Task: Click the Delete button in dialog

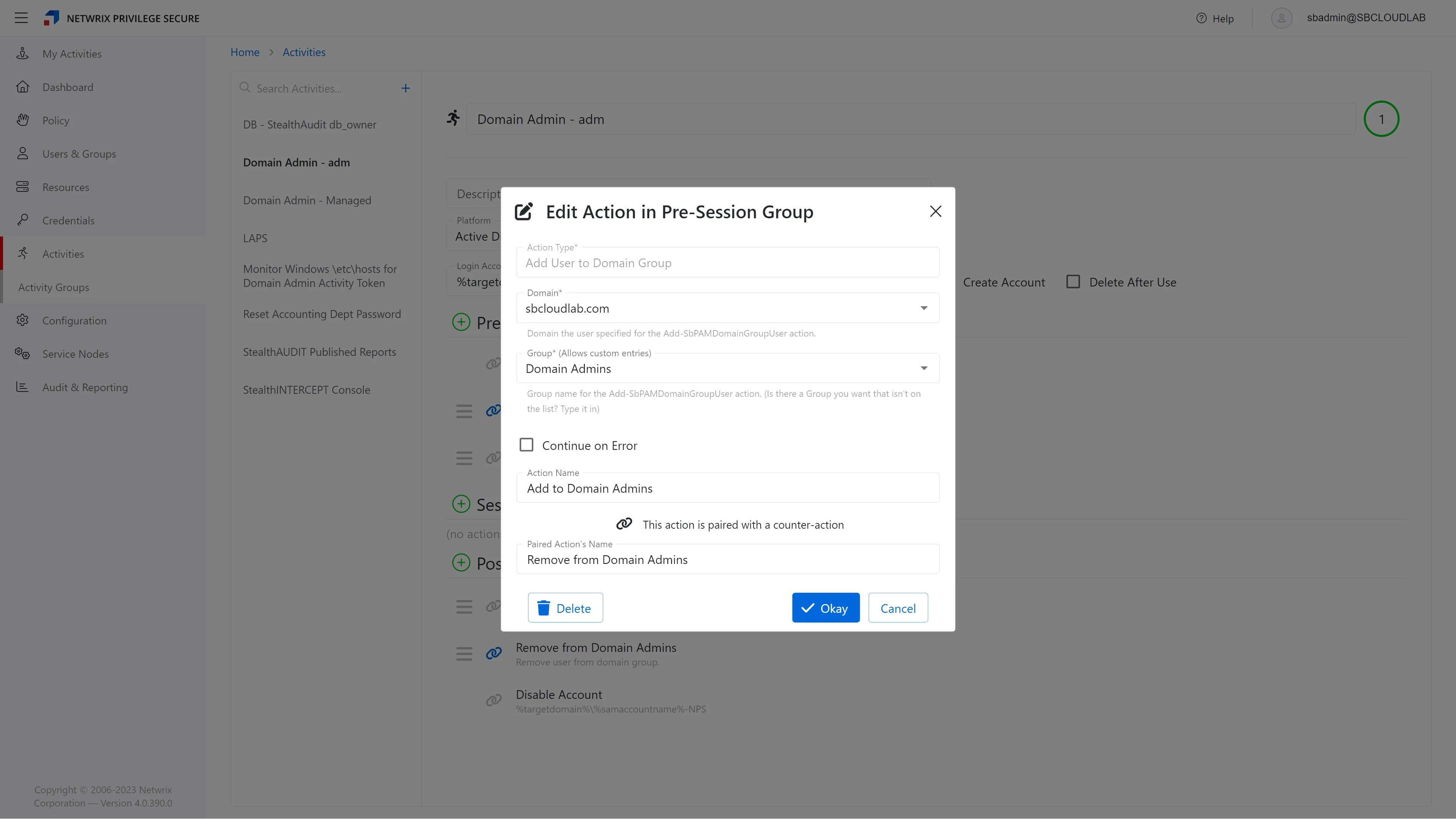Action: (565, 608)
